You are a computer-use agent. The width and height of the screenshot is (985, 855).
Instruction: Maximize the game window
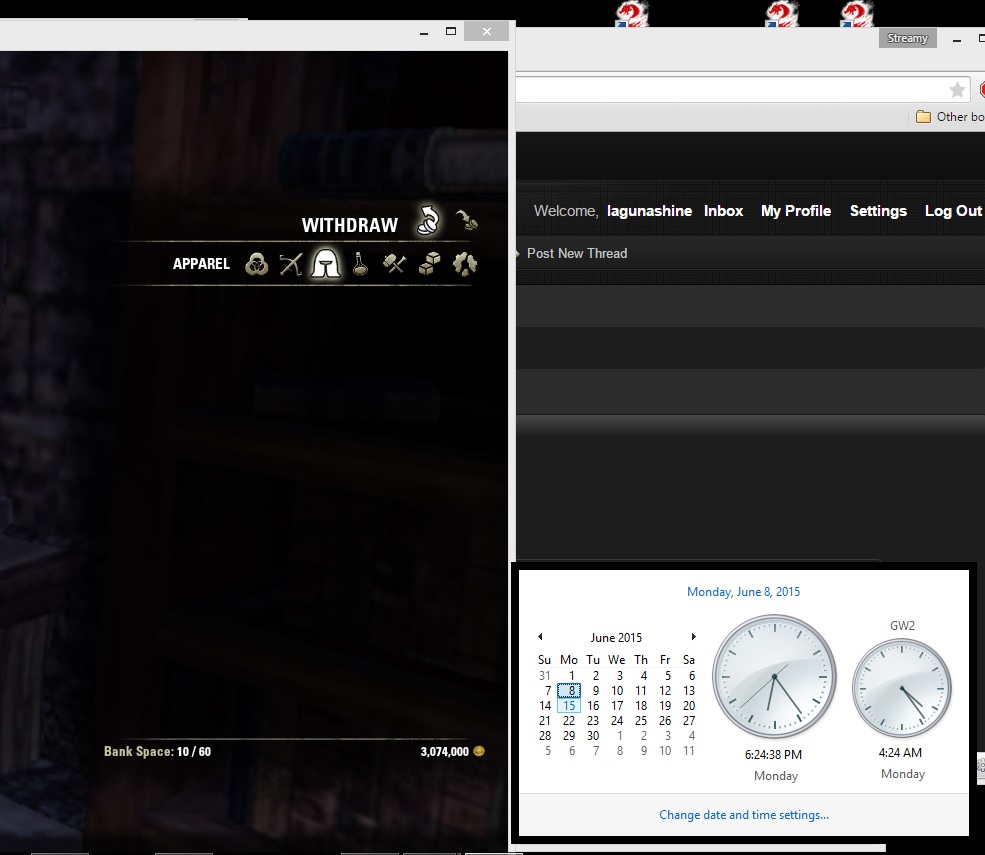pyautogui.click(x=450, y=31)
